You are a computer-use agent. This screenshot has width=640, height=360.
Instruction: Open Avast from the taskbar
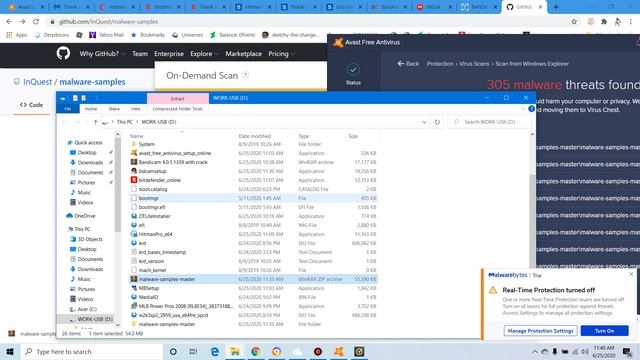click(x=339, y=351)
